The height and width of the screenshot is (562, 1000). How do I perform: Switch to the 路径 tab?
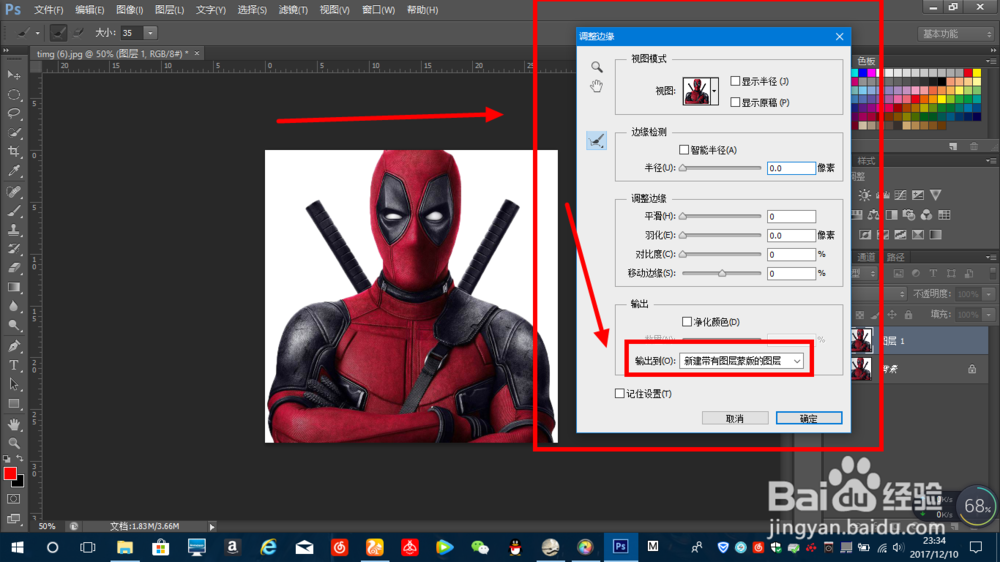[x=895, y=257]
